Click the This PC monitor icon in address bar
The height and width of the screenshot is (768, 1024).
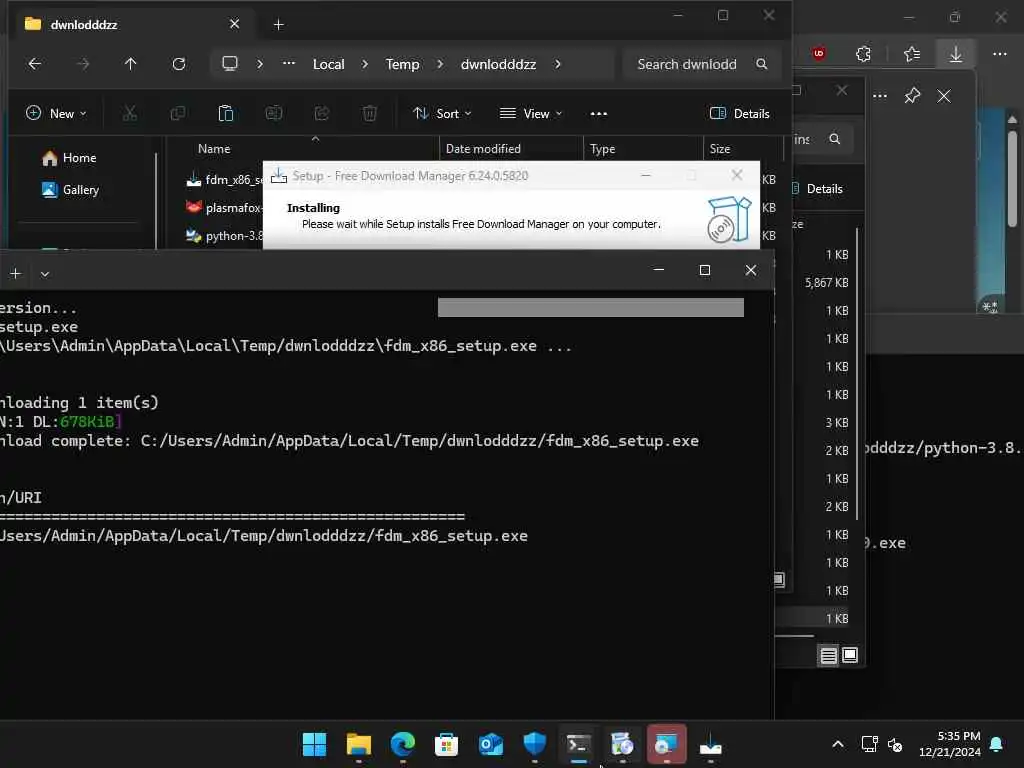point(230,64)
